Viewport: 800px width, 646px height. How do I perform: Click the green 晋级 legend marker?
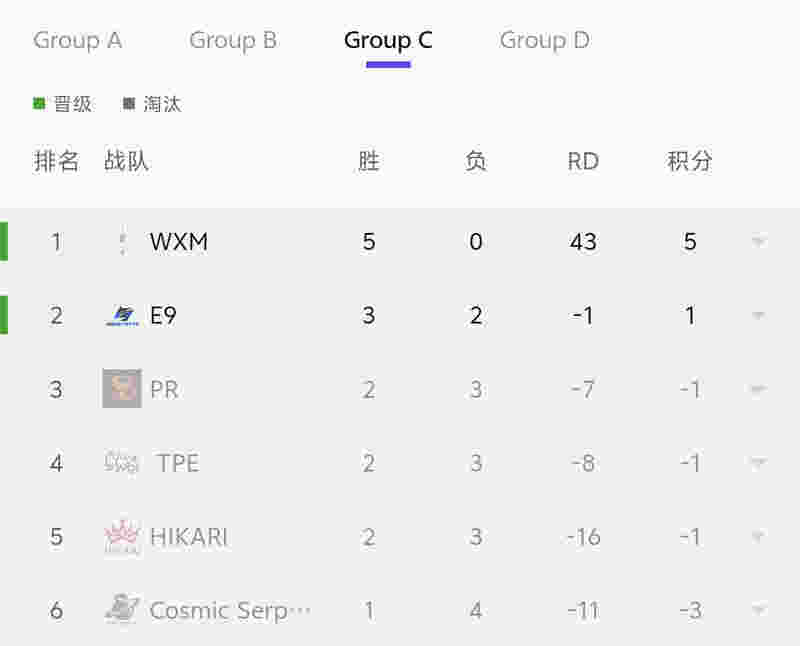coord(39,104)
